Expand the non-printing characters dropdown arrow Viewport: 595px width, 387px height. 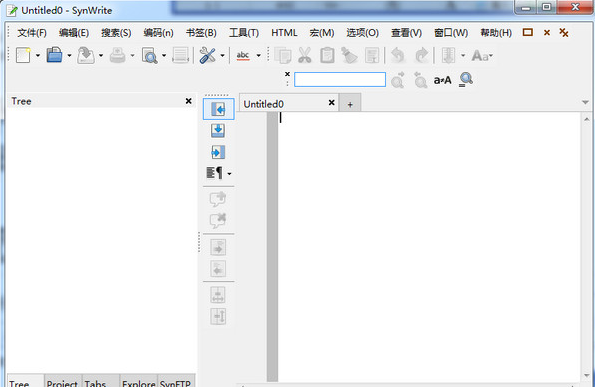point(229,174)
